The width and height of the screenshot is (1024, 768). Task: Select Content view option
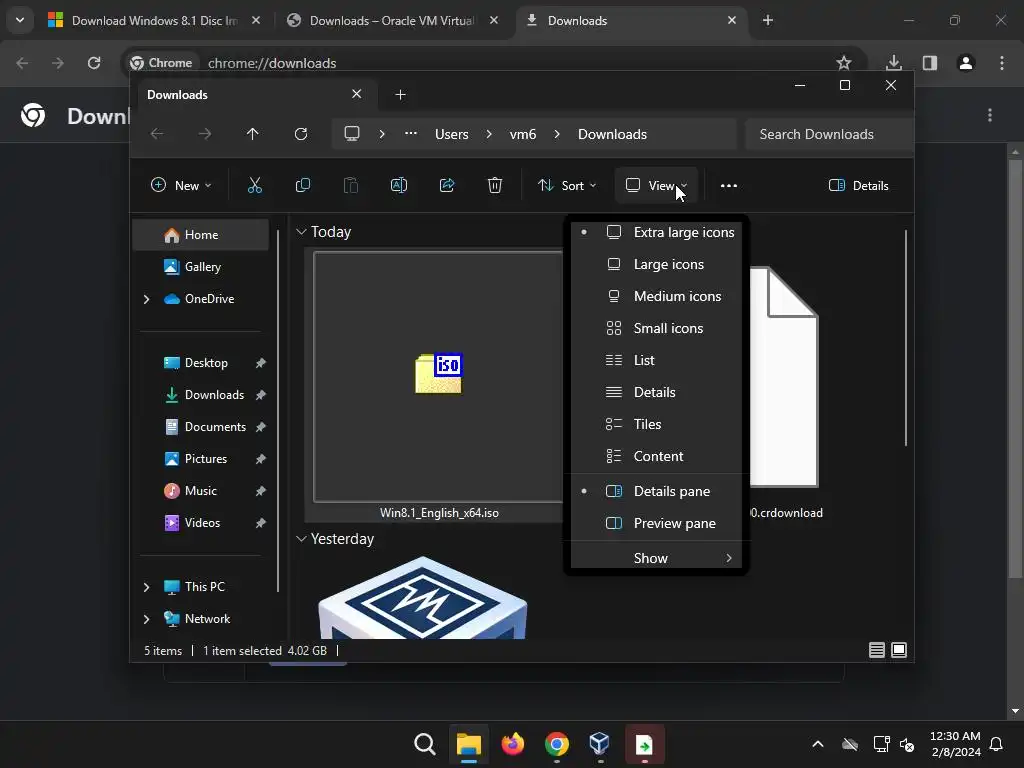(656, 456)
